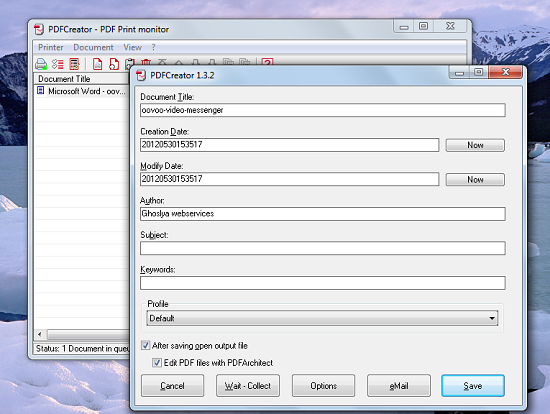Click the Wait - Collect button
This screenshot has width=550, height=414.
coord(248,386)
